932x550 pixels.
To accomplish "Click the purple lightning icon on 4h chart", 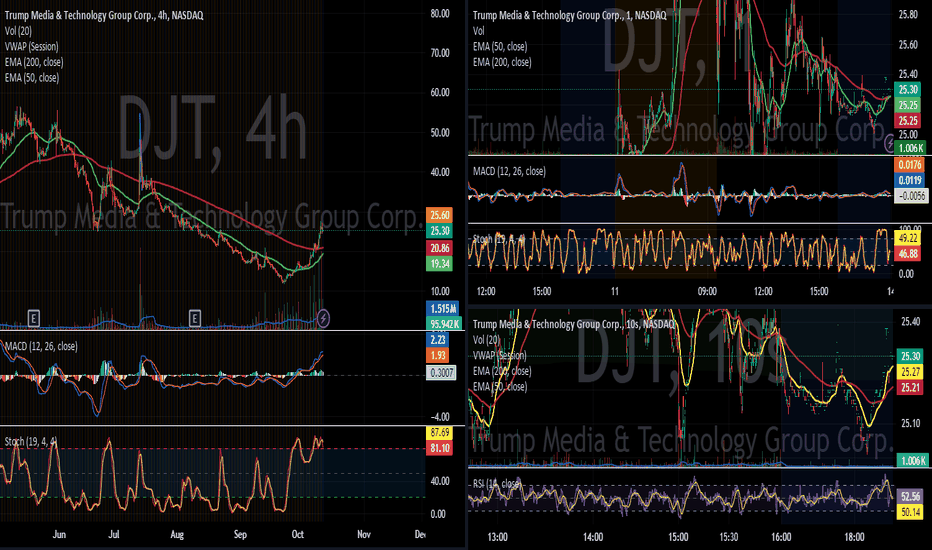I will tap(323, 319).
